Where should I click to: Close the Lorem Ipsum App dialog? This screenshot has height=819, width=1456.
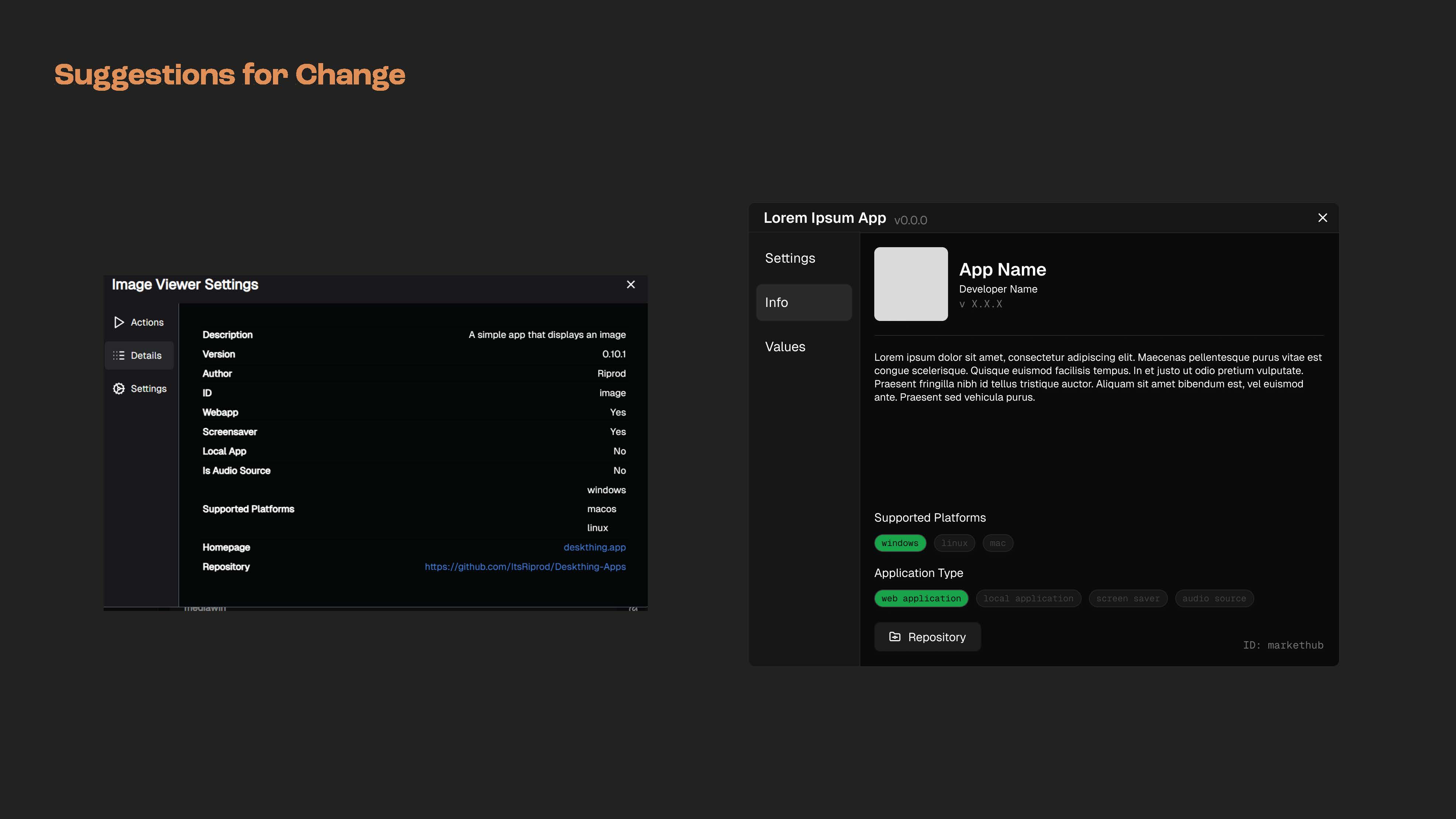coord(1322,218)
